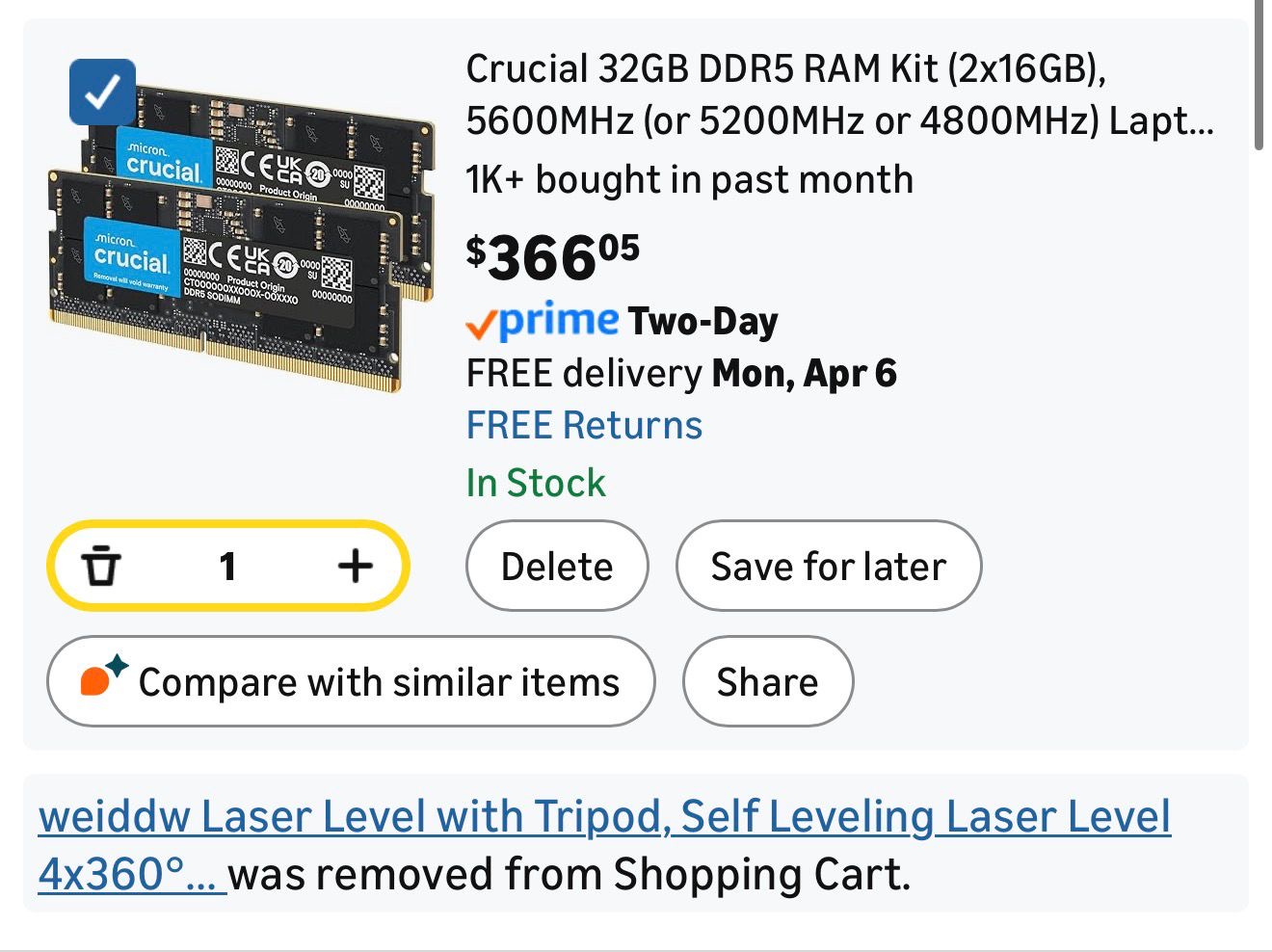Tap the Share button
The height and width of the screenshot is (952, 1272).
point(767,681)
